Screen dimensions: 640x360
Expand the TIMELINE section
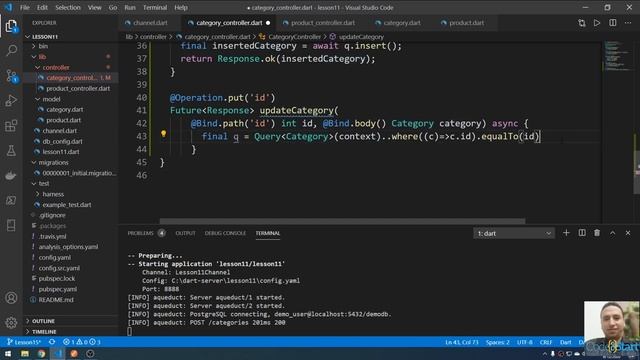point(44,332)
